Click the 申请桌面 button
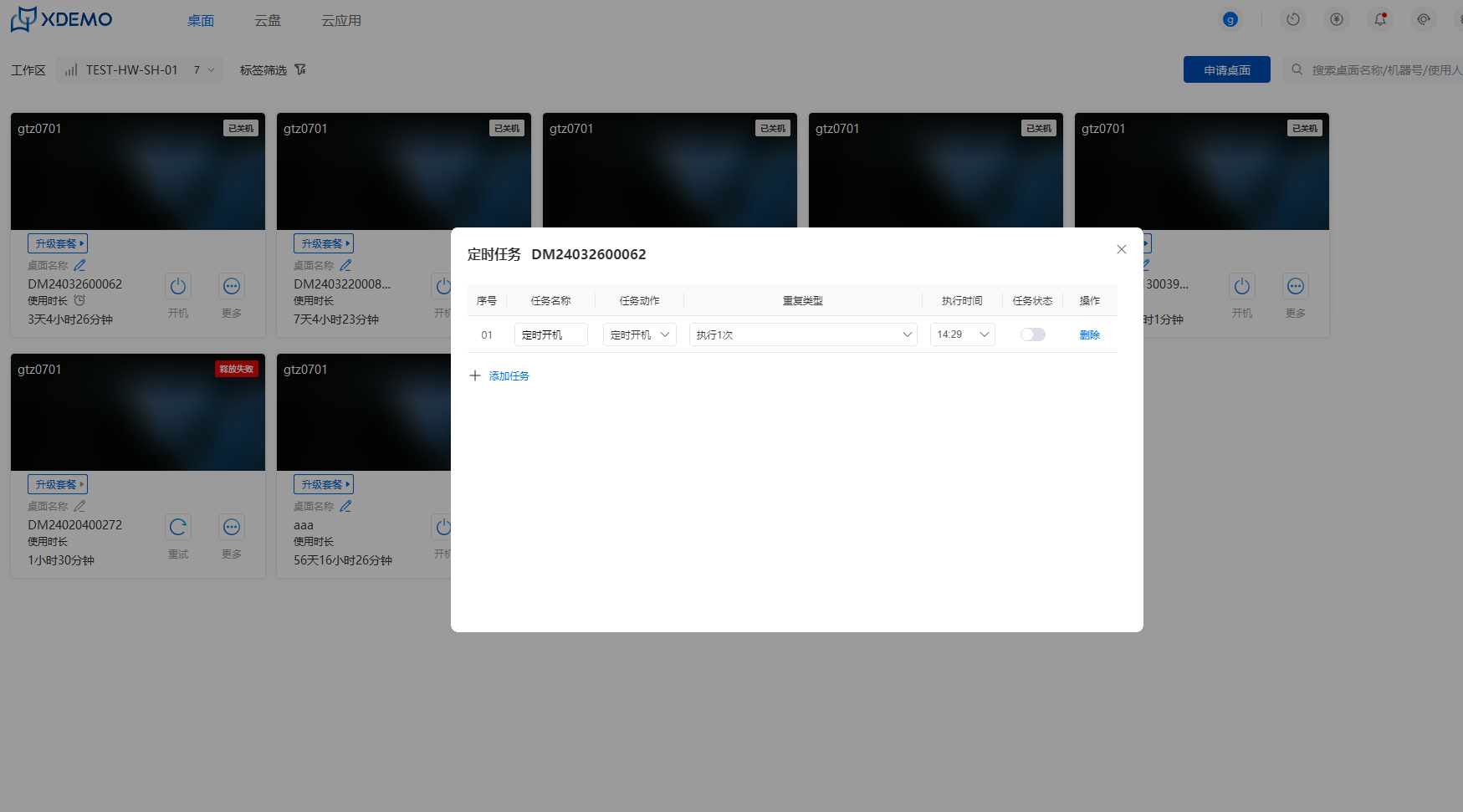1463x812 pixels. (1226, 70)
